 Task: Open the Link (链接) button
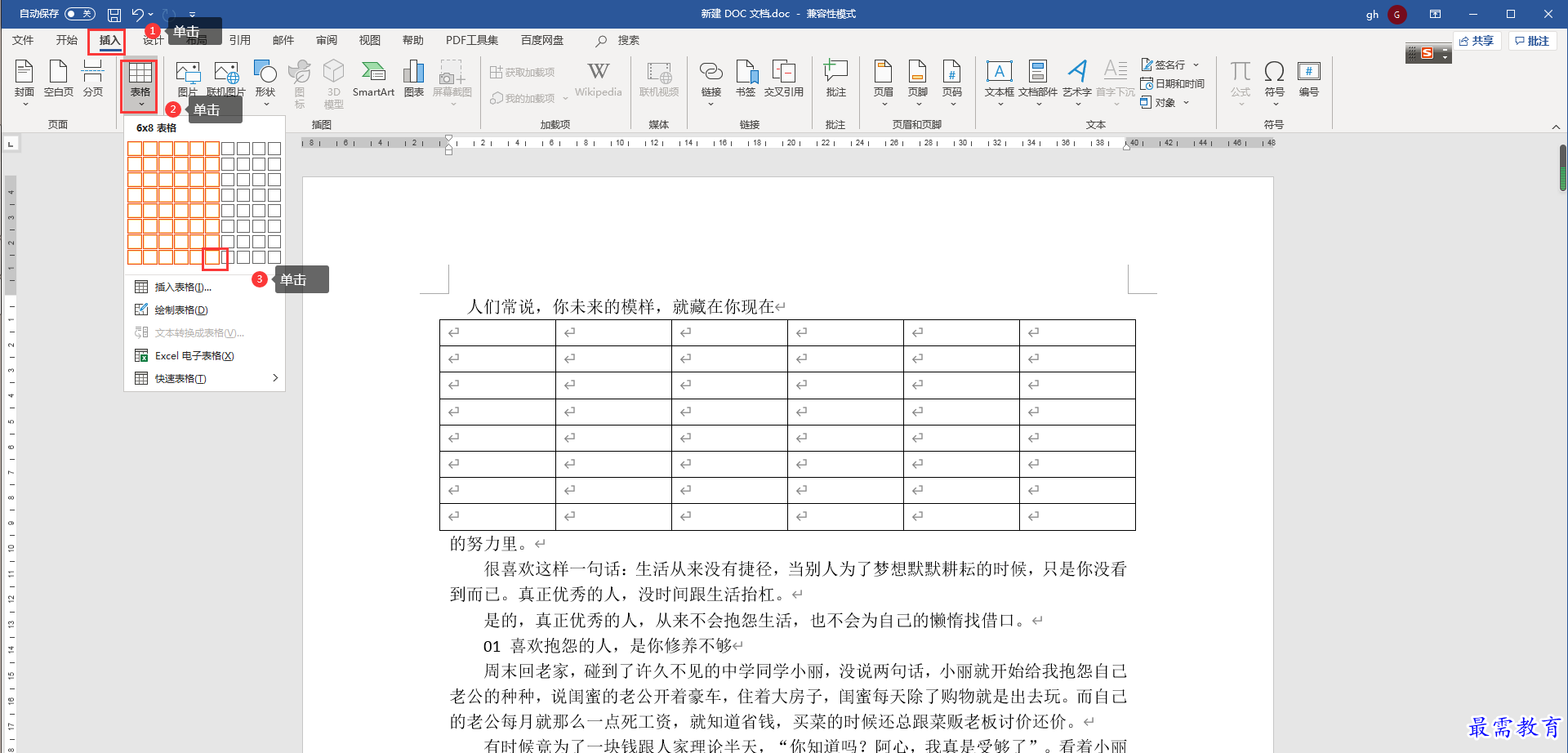click(x=711, y=83)
